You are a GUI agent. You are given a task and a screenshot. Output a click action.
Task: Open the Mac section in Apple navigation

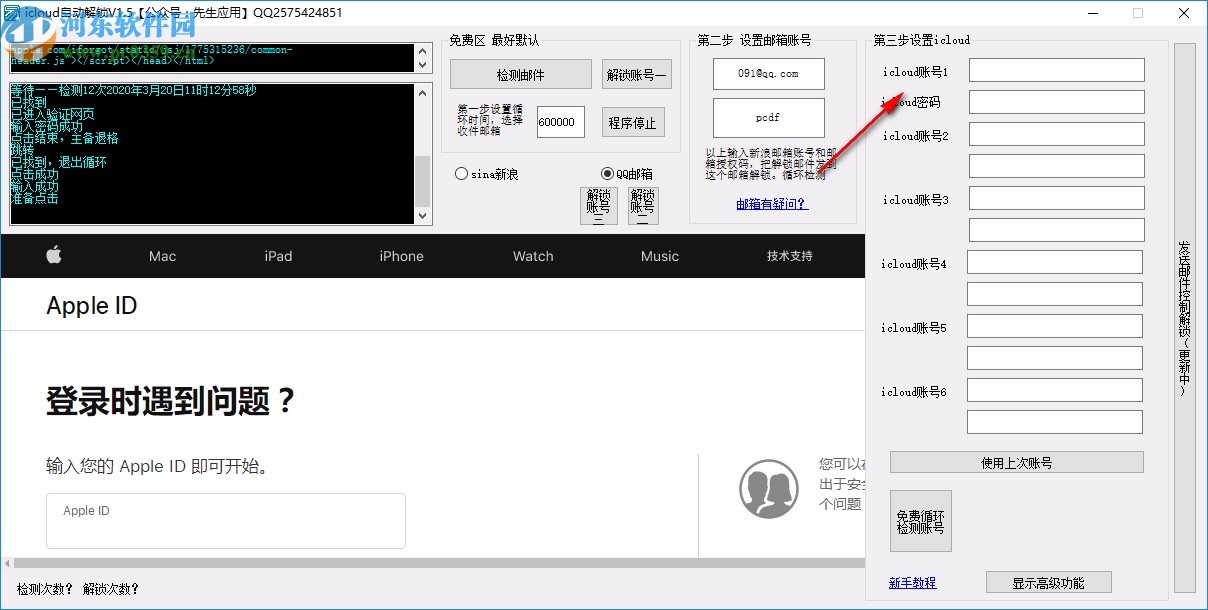[x=162, y=256]
